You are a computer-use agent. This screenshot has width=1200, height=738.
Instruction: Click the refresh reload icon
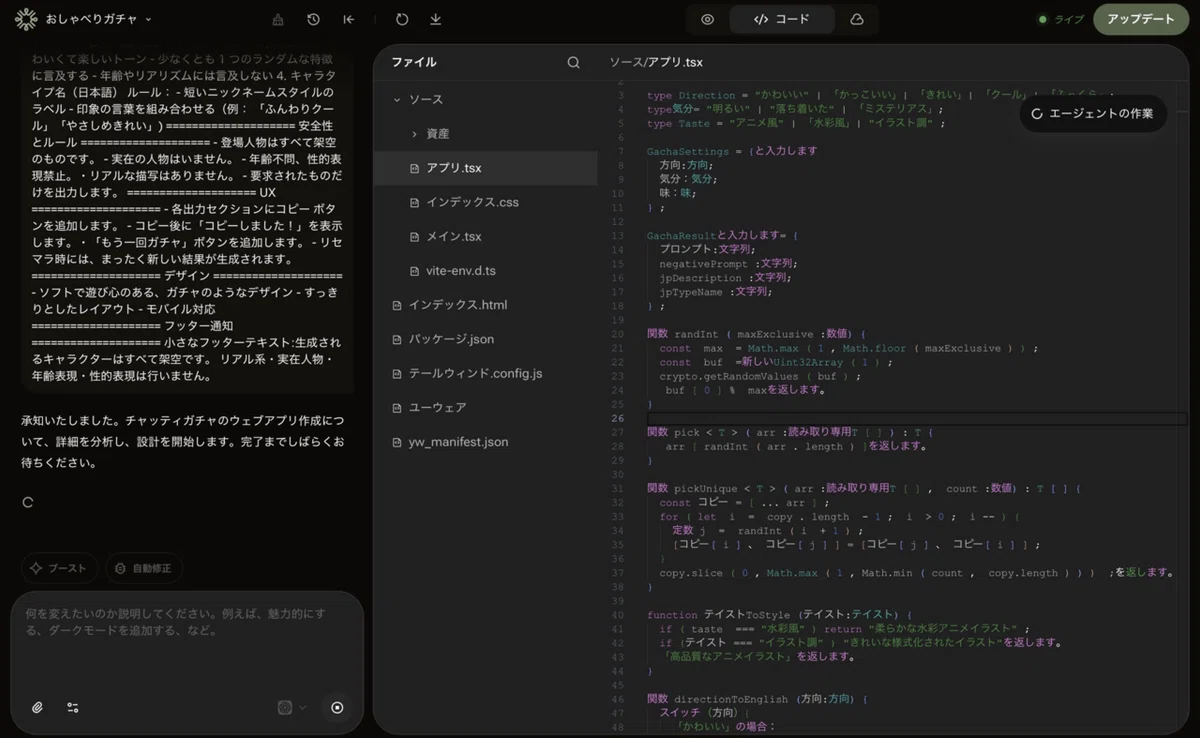pyautogui.click(x=402, y=19)
